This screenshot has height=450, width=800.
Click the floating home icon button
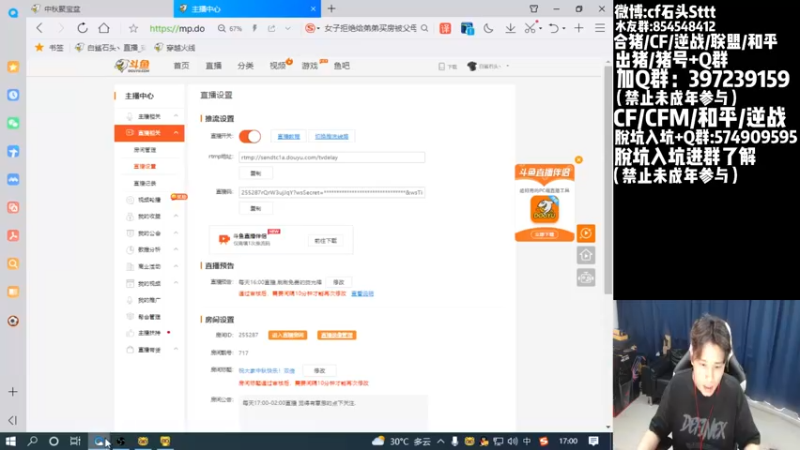coord(586,255)
